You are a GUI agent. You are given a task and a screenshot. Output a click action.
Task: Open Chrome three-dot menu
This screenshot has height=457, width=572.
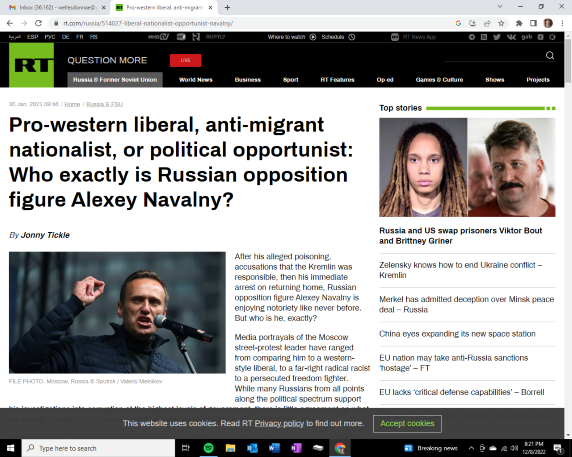(x=562, y=23)
